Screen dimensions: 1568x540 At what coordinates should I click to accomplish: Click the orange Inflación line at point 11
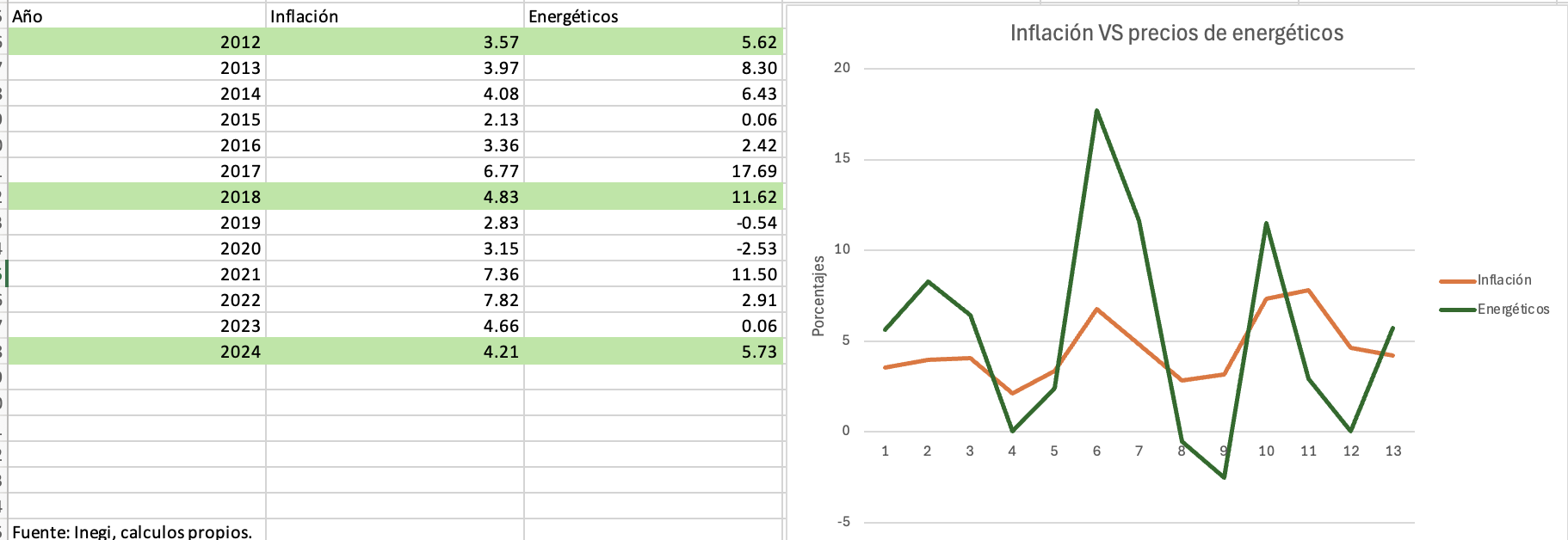click(1309, 291)
